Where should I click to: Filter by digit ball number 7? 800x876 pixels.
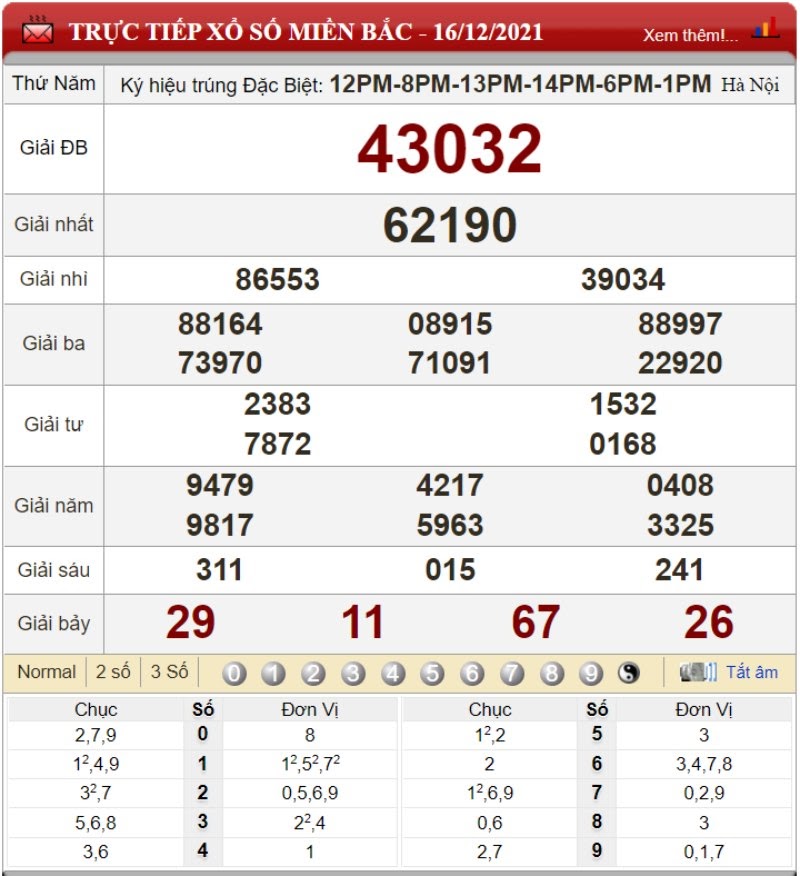point(512,673)
